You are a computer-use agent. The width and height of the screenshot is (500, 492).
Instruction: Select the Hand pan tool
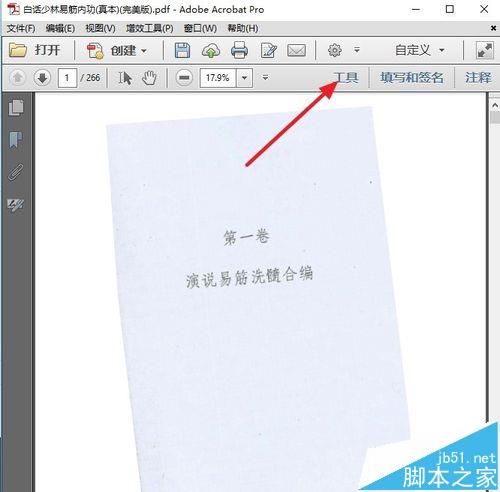pyautogui.click(x=149, y=78)
